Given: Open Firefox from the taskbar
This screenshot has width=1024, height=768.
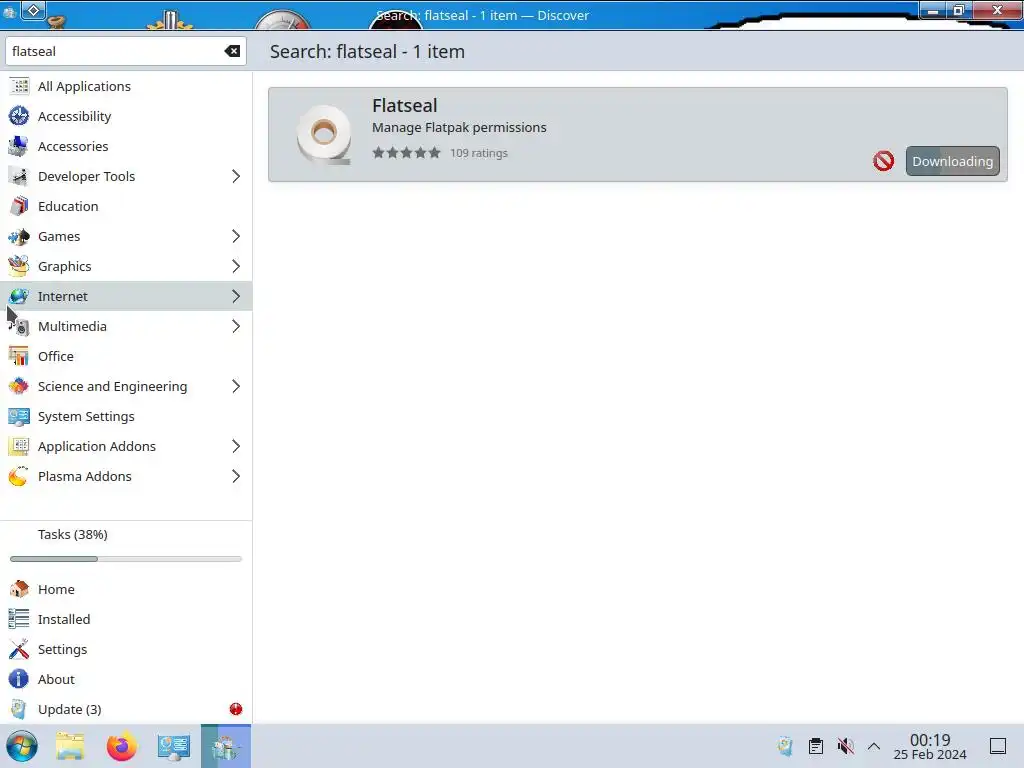Looking at the screenshot, I should click(x=122, y=746).
